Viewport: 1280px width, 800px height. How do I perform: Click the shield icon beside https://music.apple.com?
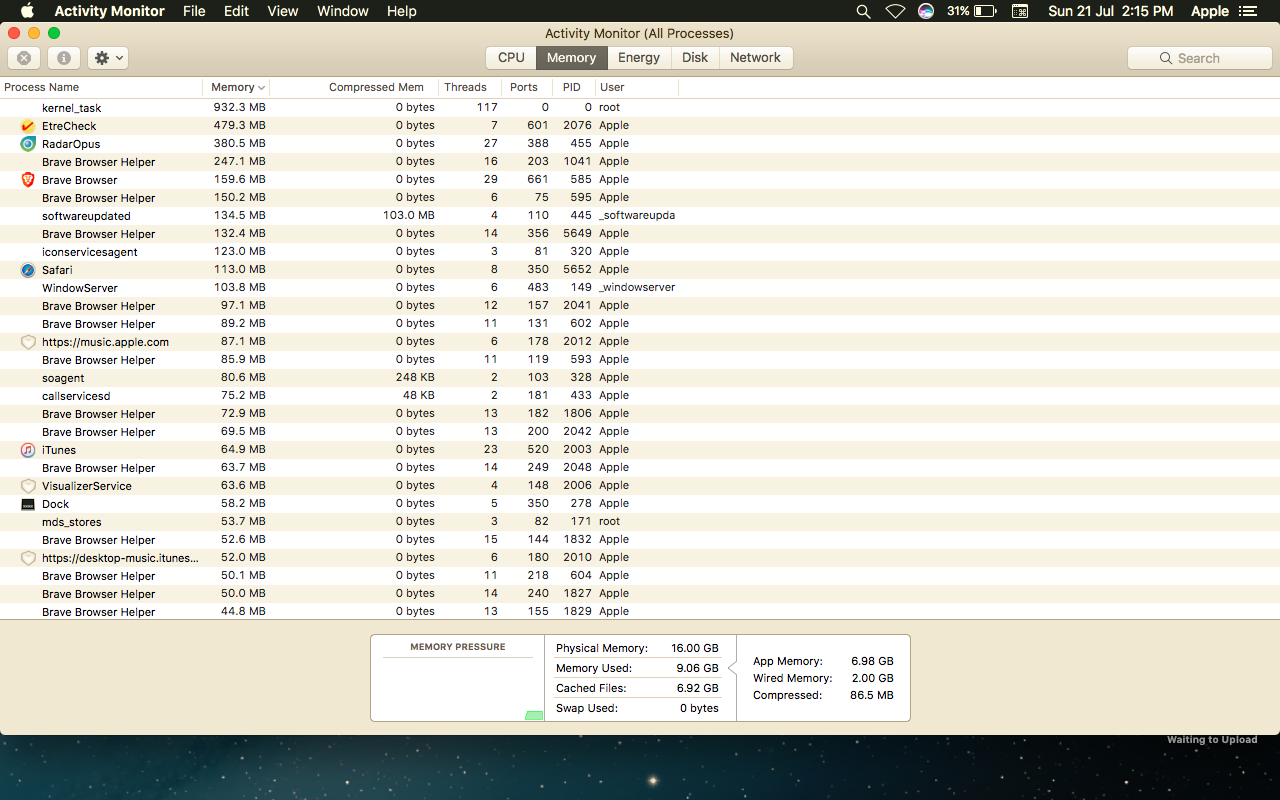click(x=28, y=342)
